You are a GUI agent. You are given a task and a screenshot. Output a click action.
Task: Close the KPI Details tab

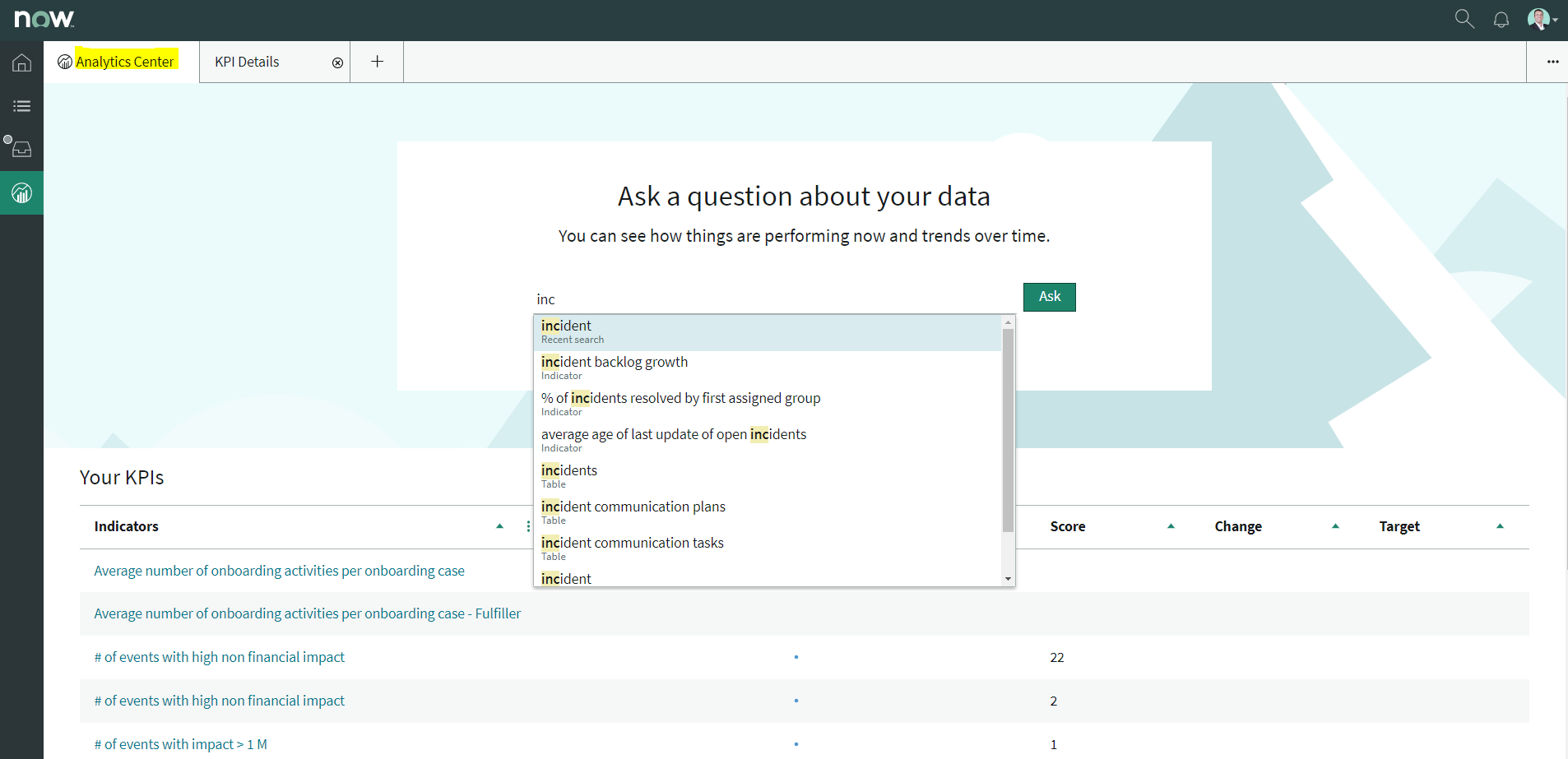pos(337,62)
